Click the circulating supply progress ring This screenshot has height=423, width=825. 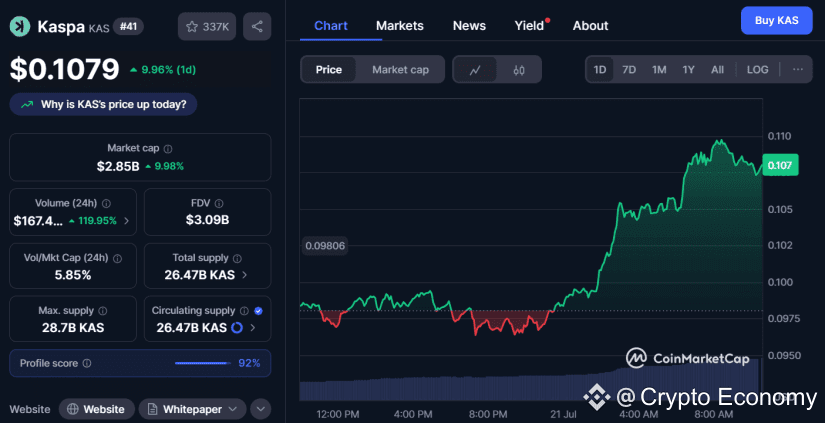[x=237, y=328]
